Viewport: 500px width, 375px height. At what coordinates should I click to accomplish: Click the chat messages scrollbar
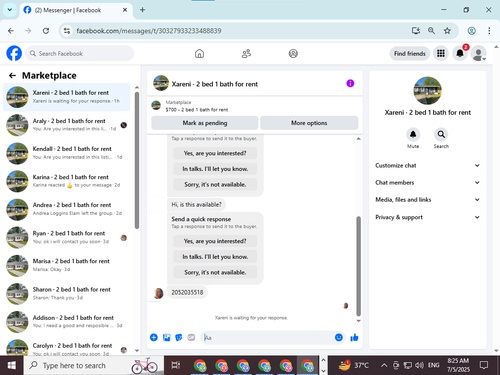point(358,266)
